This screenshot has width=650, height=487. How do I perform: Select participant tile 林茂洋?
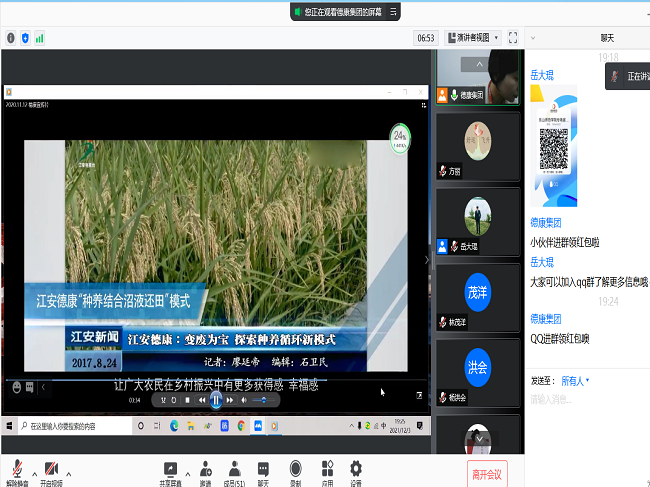[x=478, y=298]
